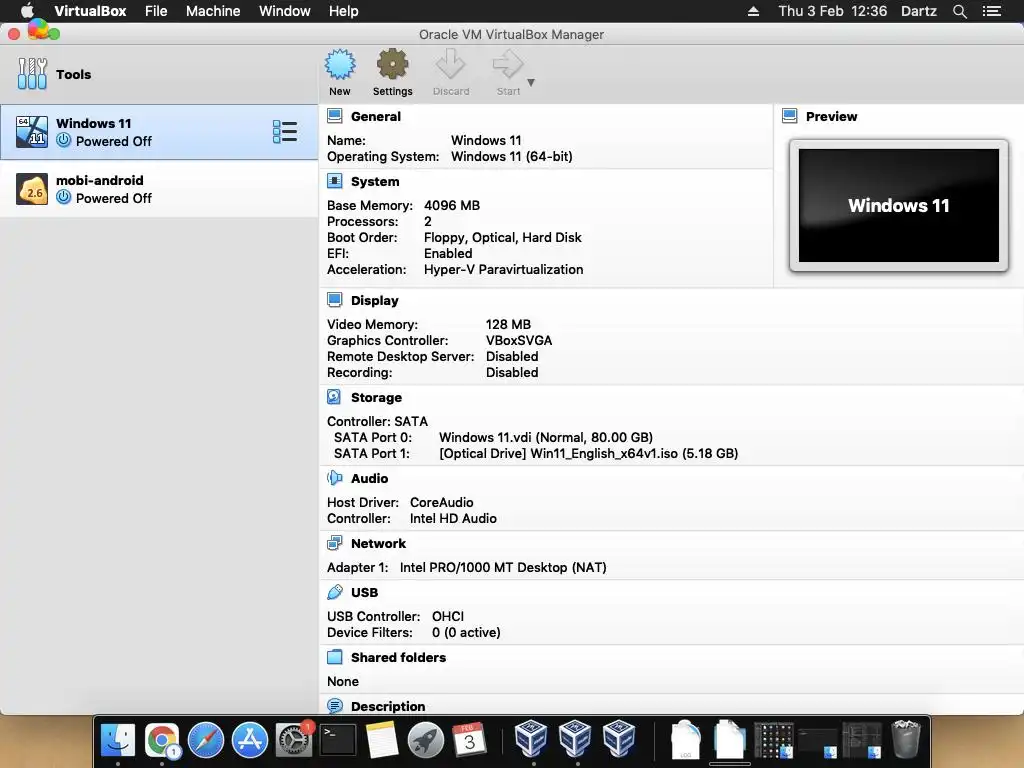Open the Notification Center list icon

click(x=992, y=11)
